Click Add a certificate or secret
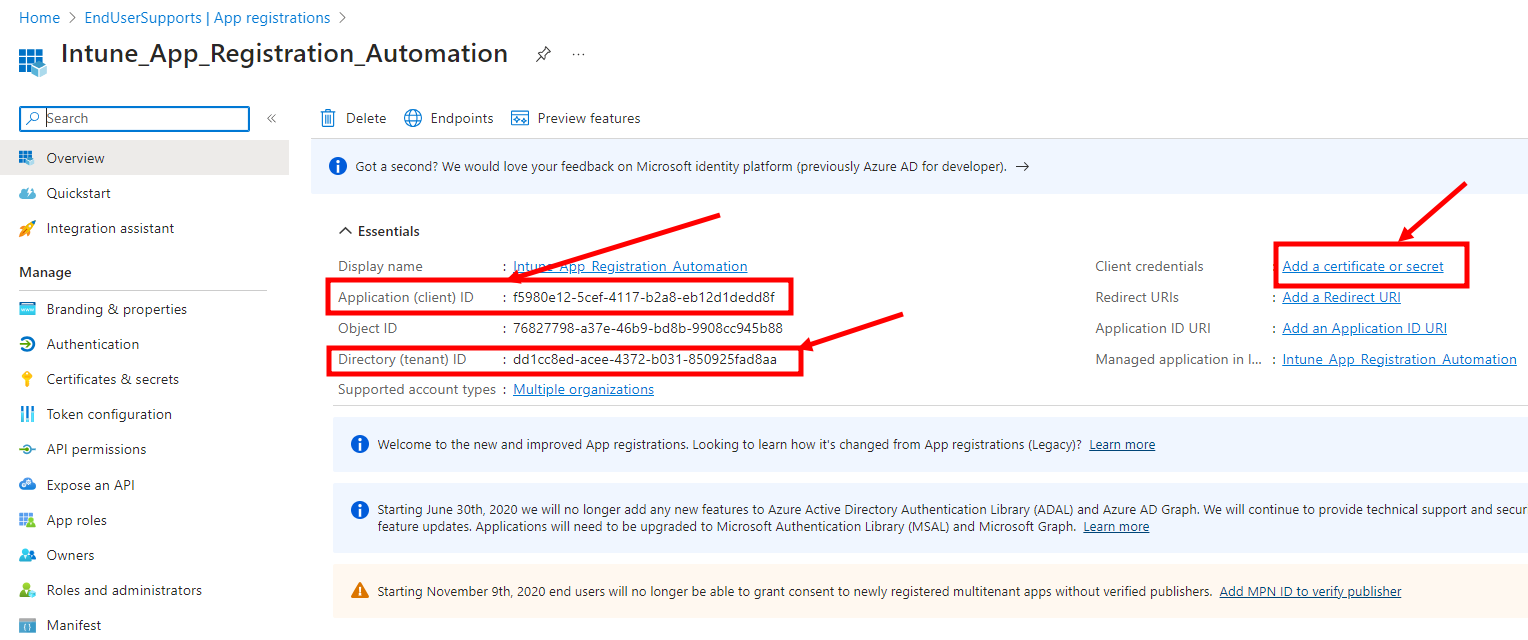The width and height of the screenshot is (1528, 640). [x=1363, y=267]
